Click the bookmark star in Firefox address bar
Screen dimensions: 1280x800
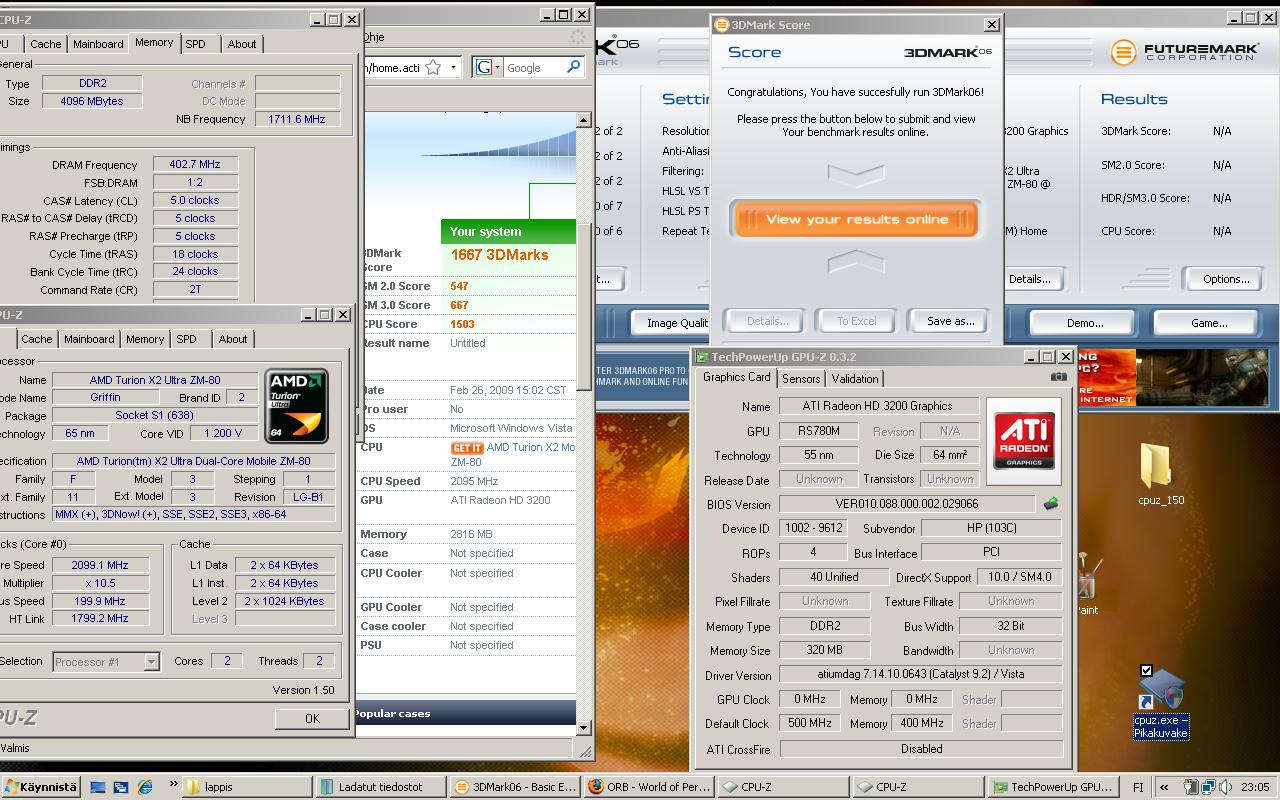pyautogui.click(x=433, y=68)
